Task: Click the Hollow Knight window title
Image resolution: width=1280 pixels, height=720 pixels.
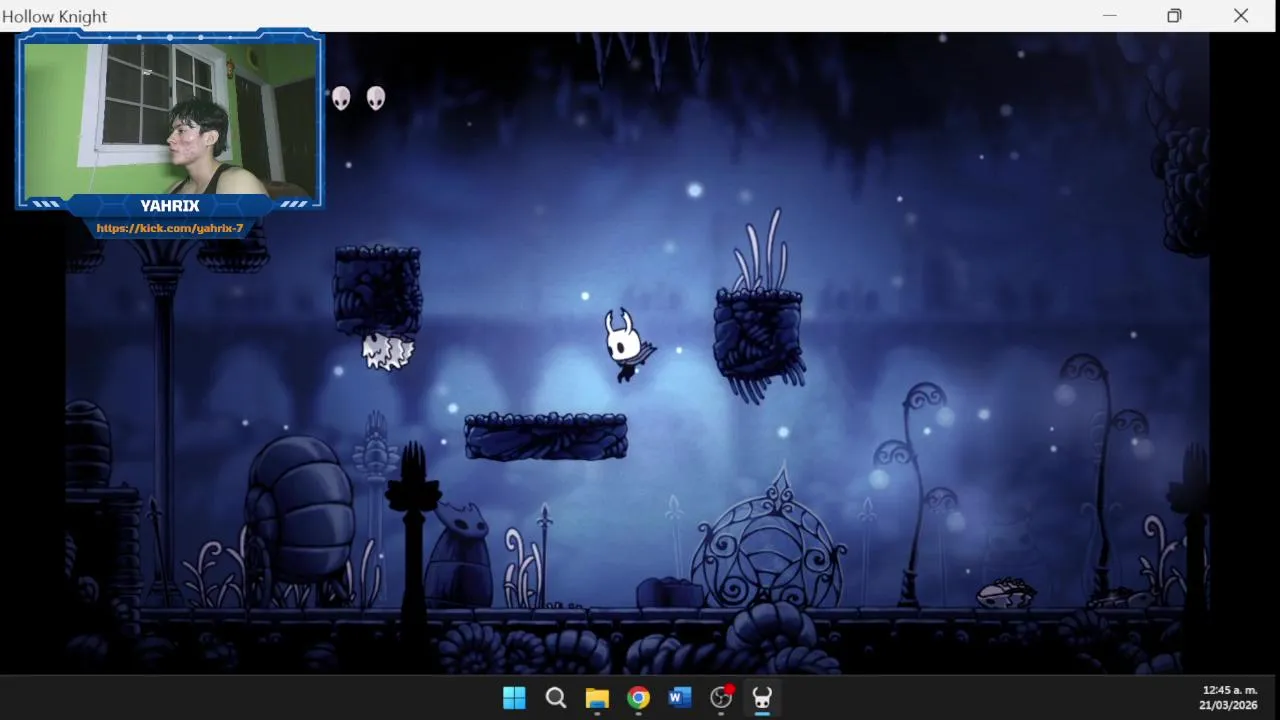Action: tap(55, 17)
